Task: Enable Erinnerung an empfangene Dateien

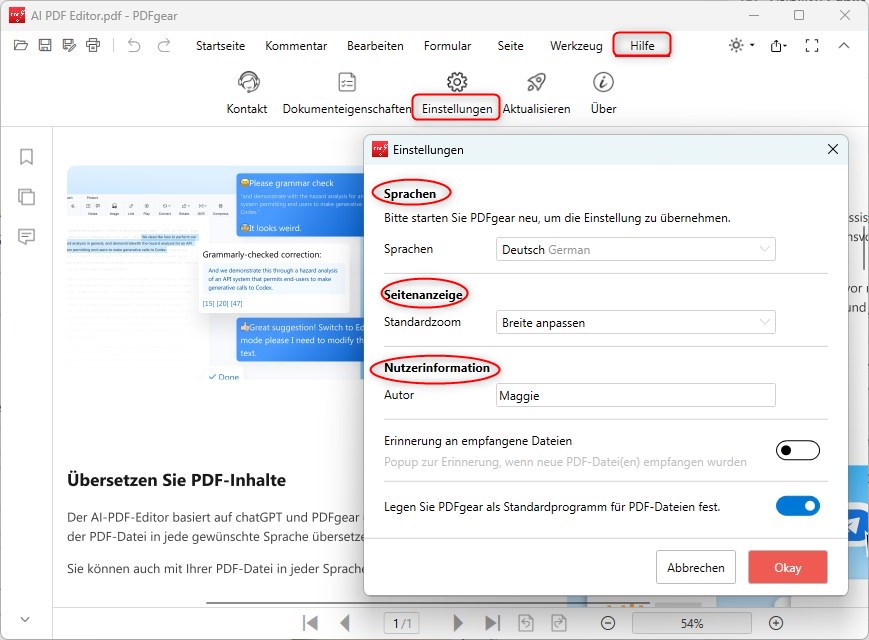Action: tap(797, 450)
